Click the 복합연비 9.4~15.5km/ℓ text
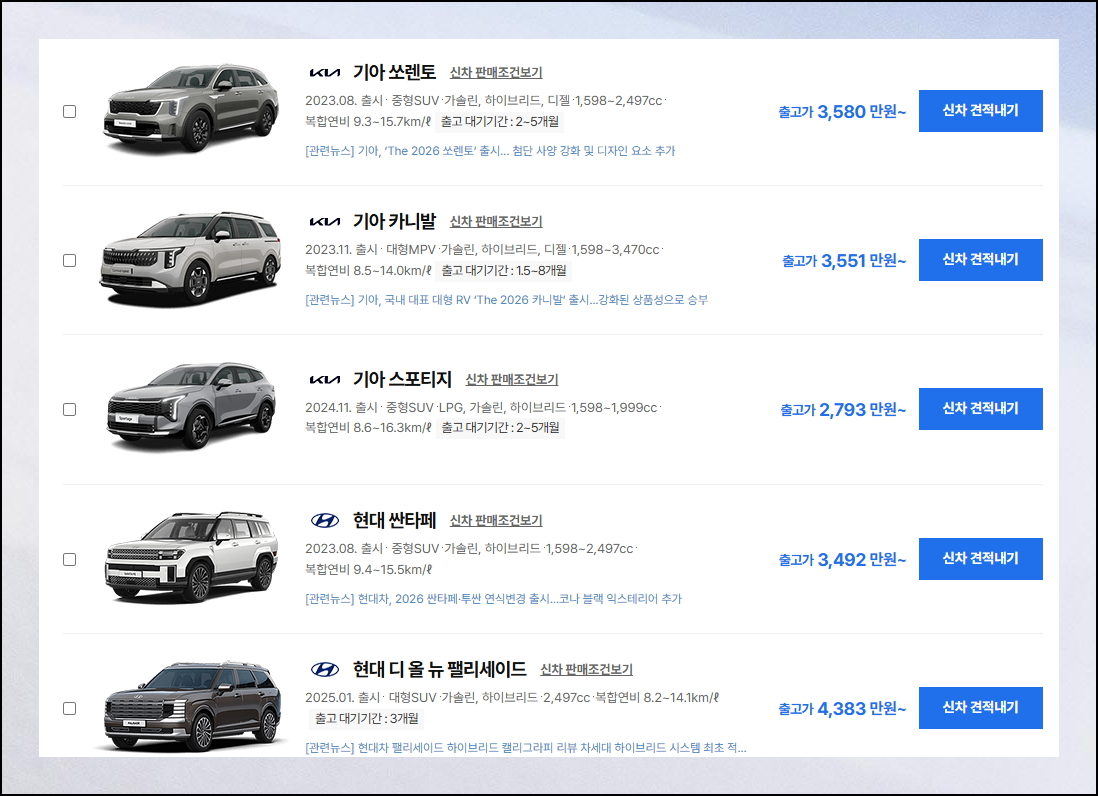The height and width of the screenshot is (796, 1098). pos(368,569)
